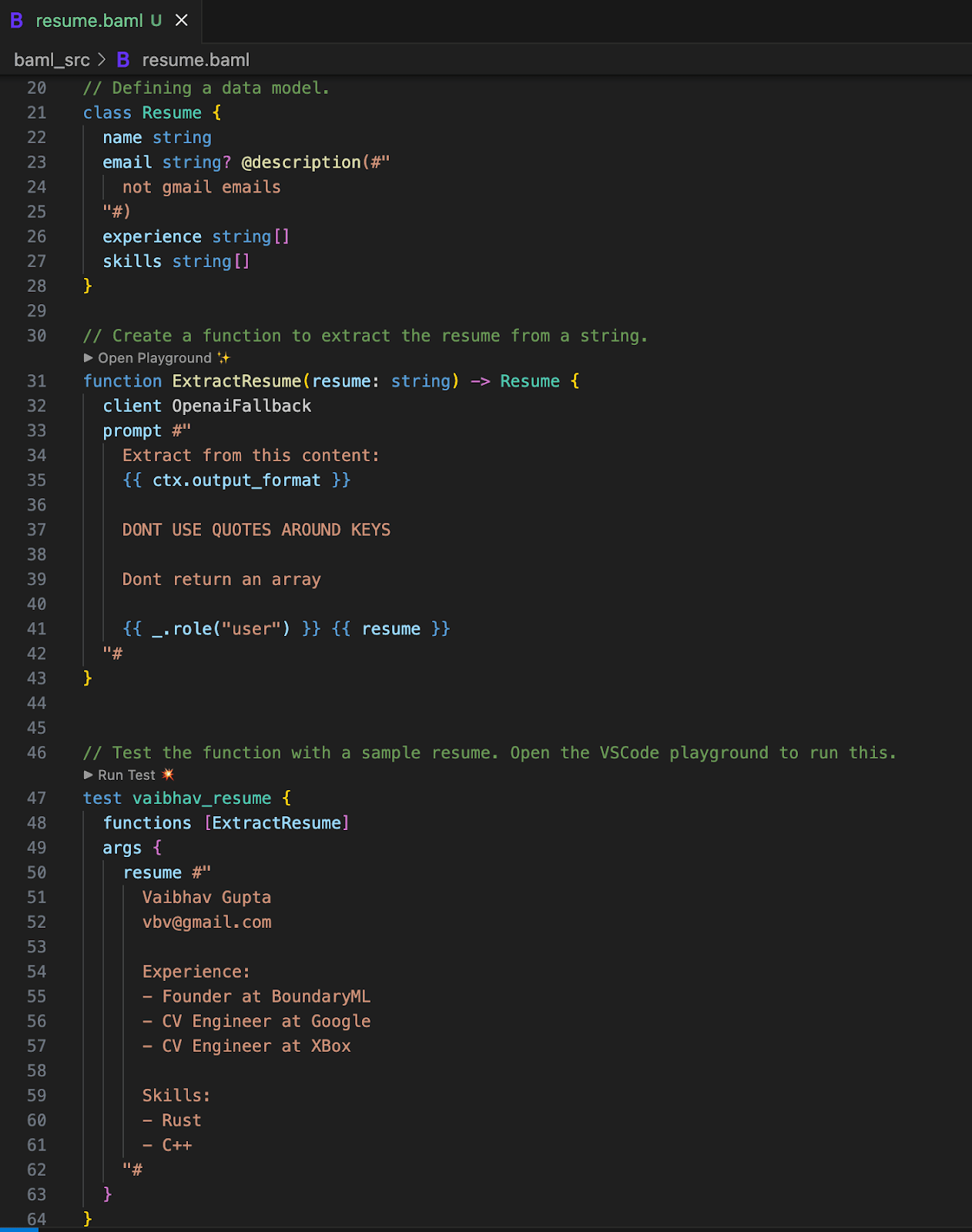
Task: Open the baml_src breadcrumb folder dropdown
Action: 52,60
